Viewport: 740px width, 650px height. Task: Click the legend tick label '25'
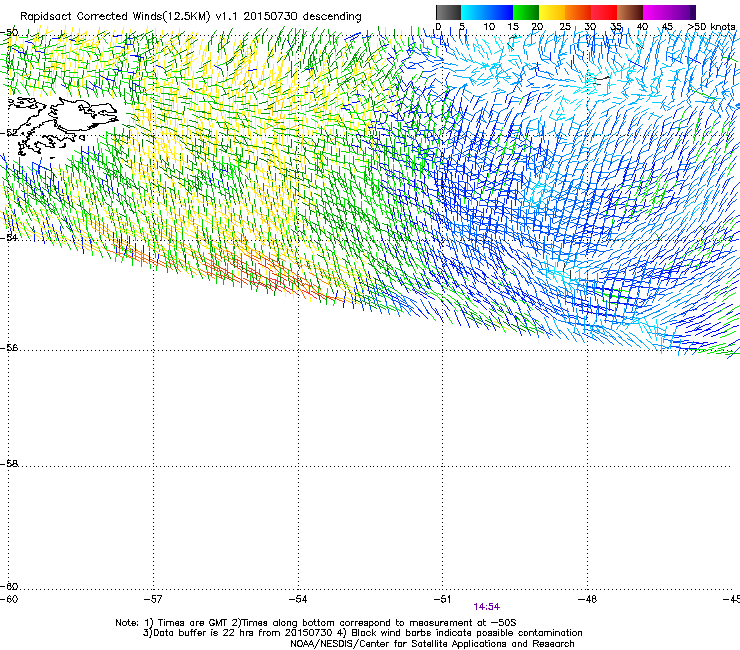click(565, 26)
